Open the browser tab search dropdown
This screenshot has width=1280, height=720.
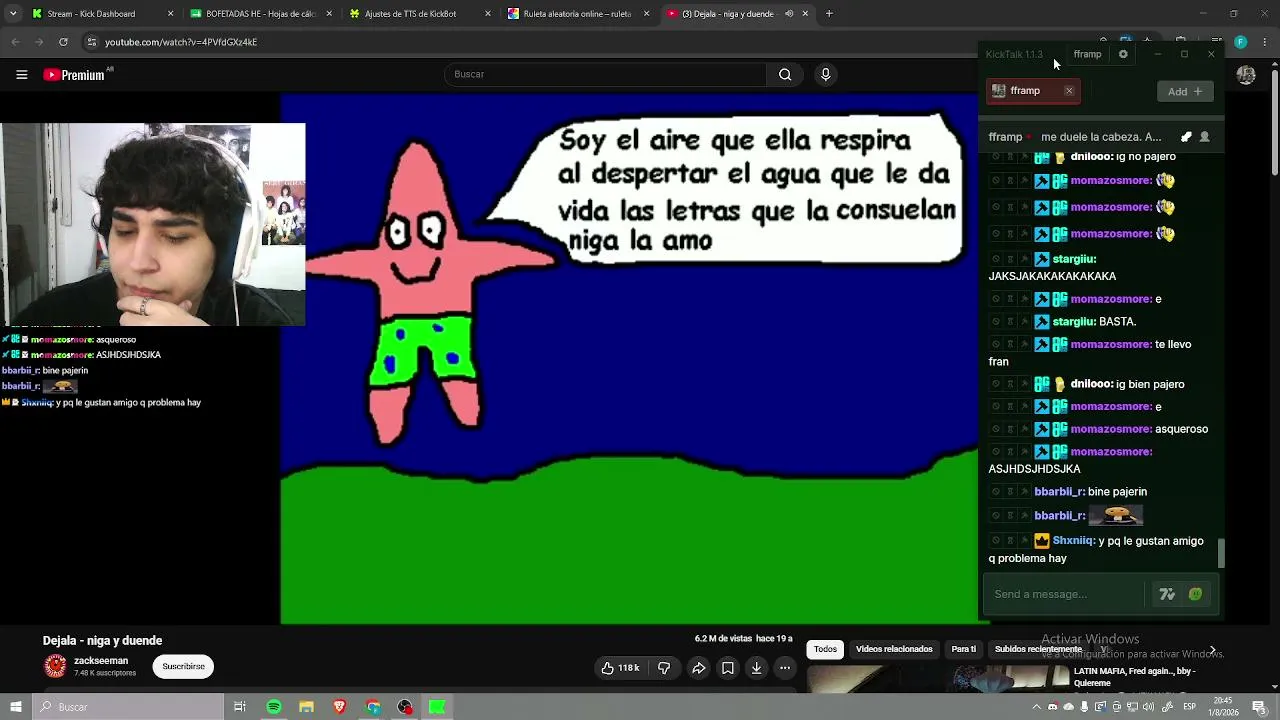pos(13,14)
